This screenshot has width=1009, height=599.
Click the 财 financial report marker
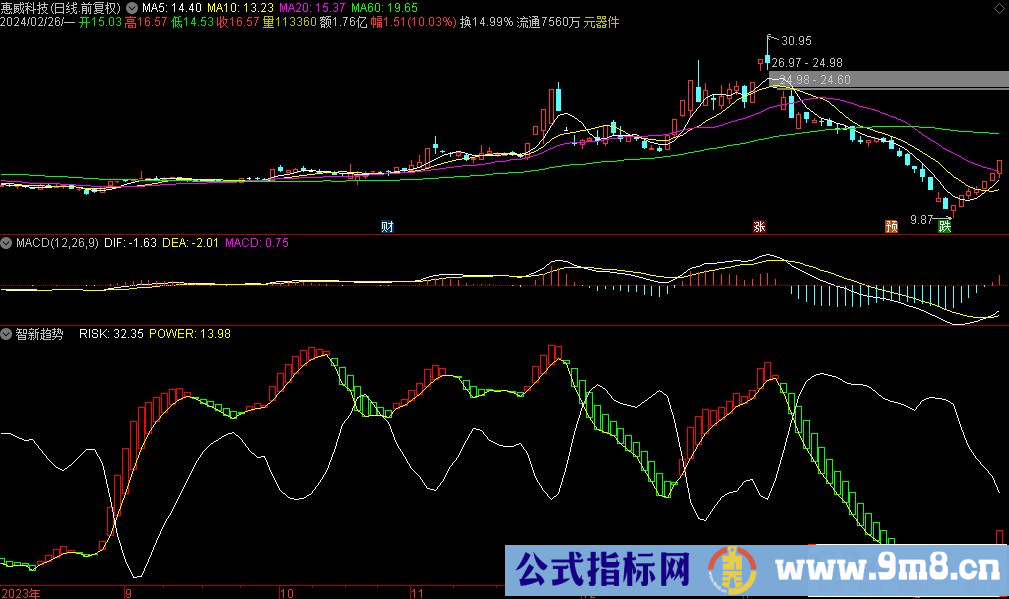tap(387, 226)
